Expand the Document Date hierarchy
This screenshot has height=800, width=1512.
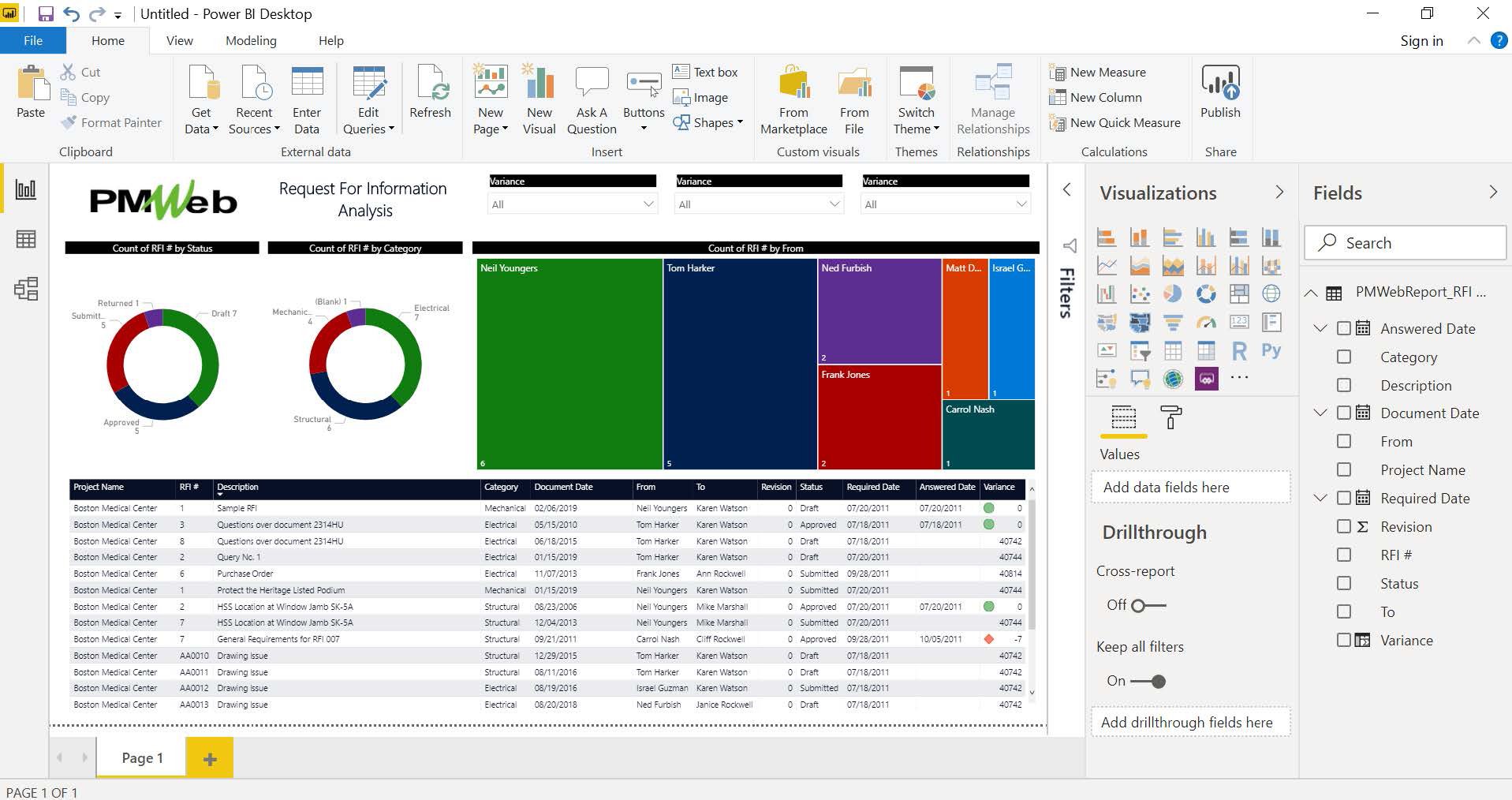point(1320,413)
